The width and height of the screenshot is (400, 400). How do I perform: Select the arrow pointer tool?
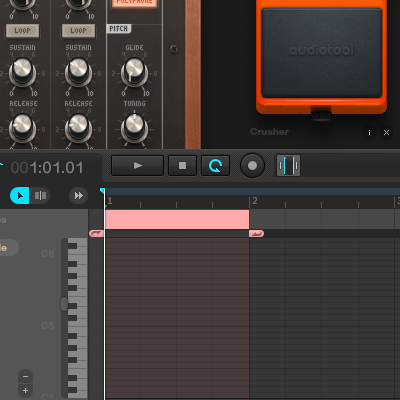(20, 196)
